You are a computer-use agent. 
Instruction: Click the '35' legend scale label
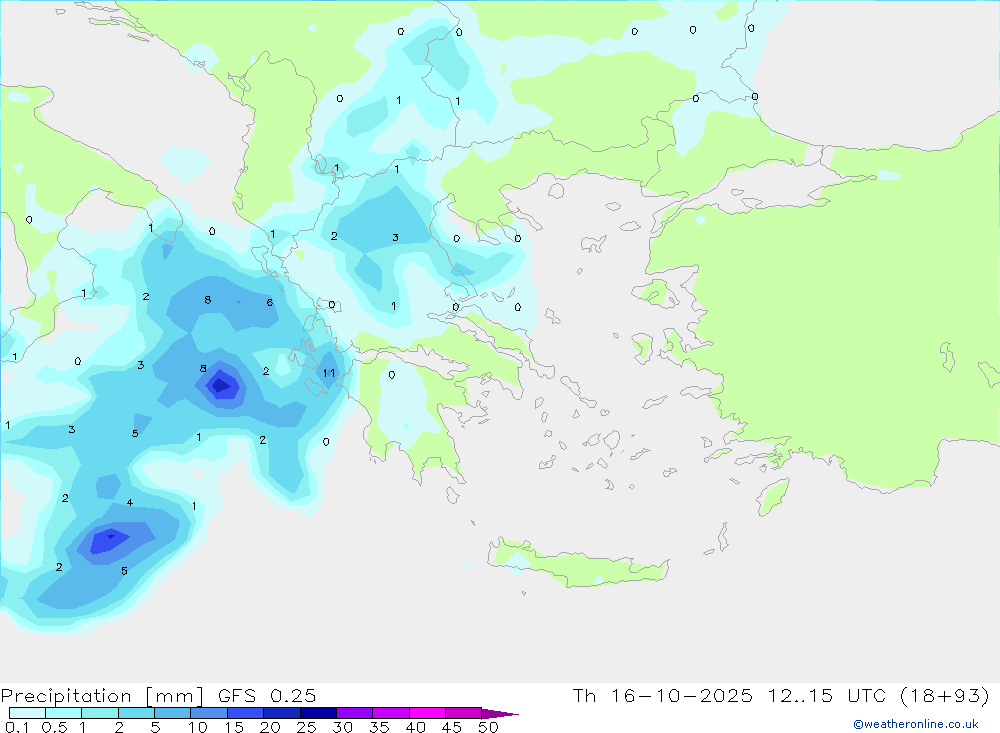pos(379,727)
